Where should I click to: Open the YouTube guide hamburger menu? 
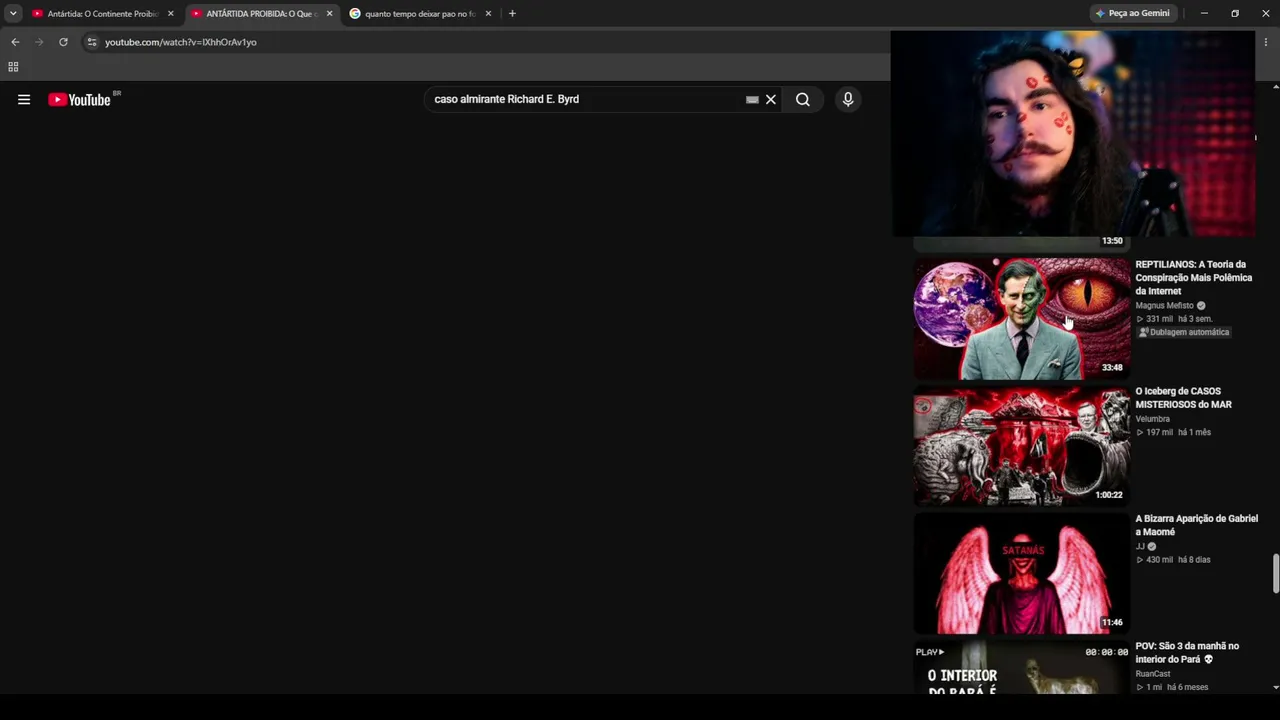(x=24, y=99)
